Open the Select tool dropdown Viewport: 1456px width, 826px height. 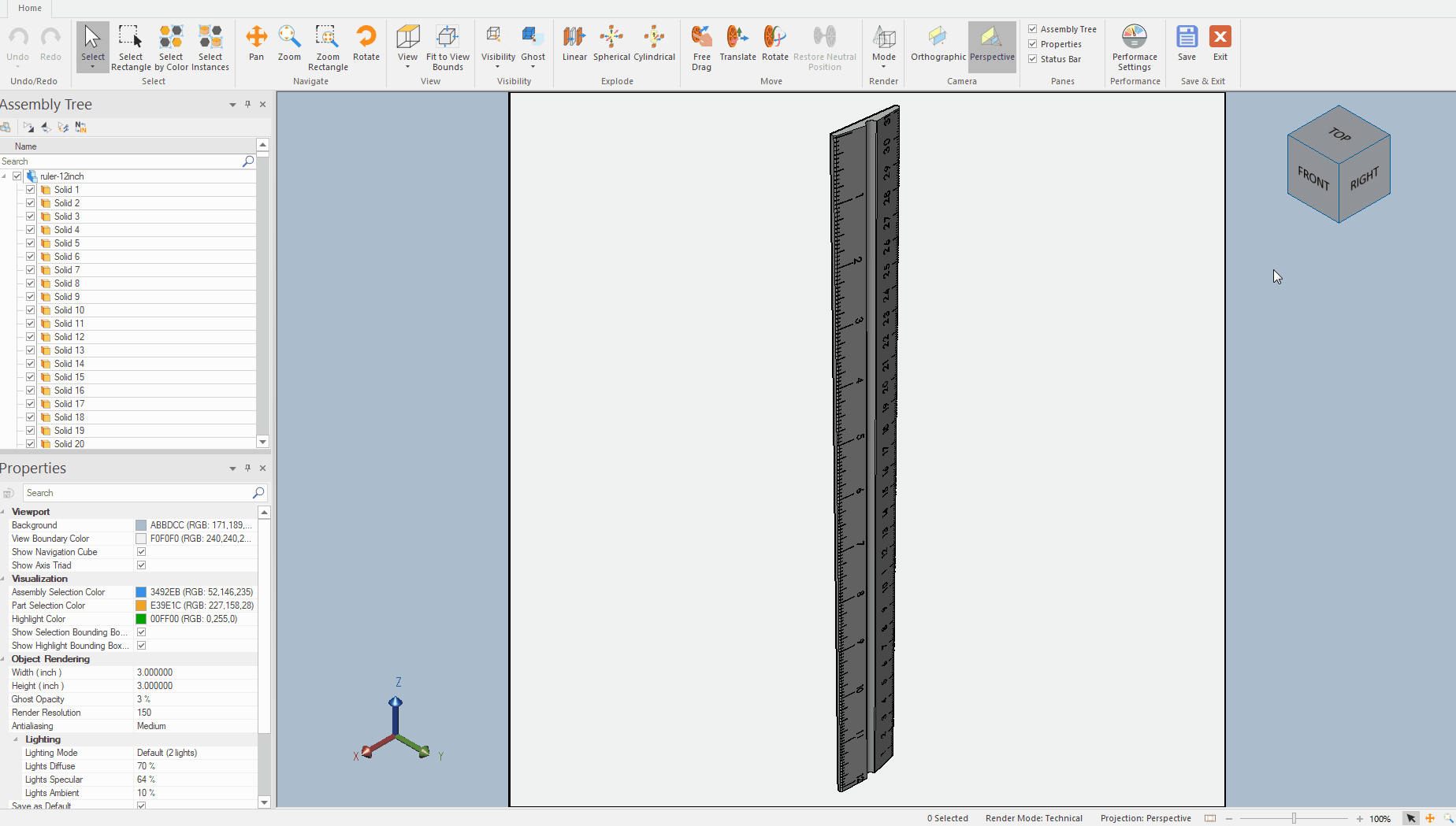[92, 67]
